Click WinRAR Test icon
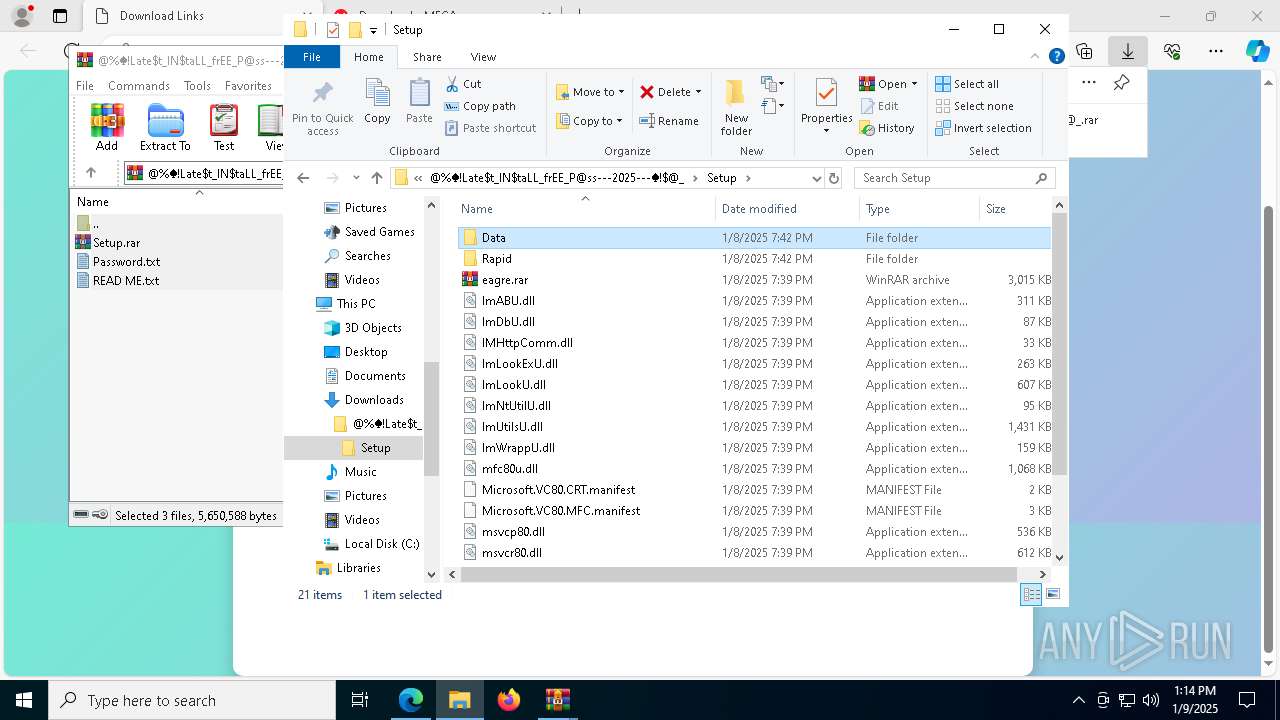The width and height of the screenshot is (1280, 720). (x=224, y=128)
